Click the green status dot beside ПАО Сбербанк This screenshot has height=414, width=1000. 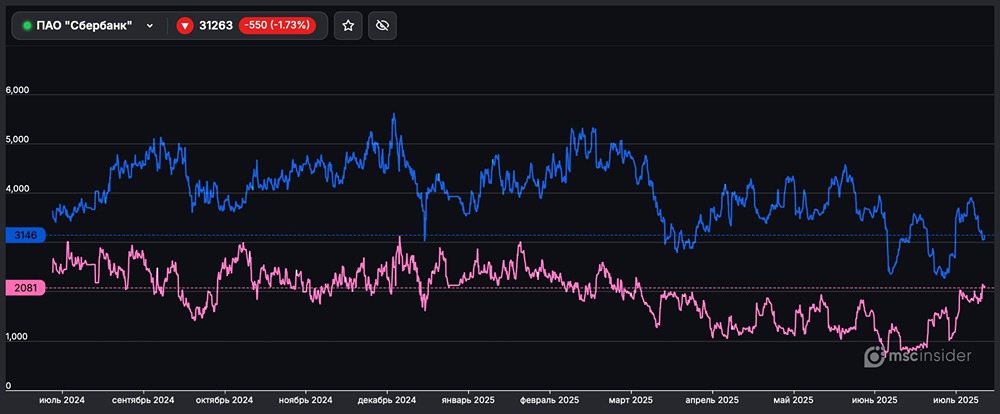[27, 26]
